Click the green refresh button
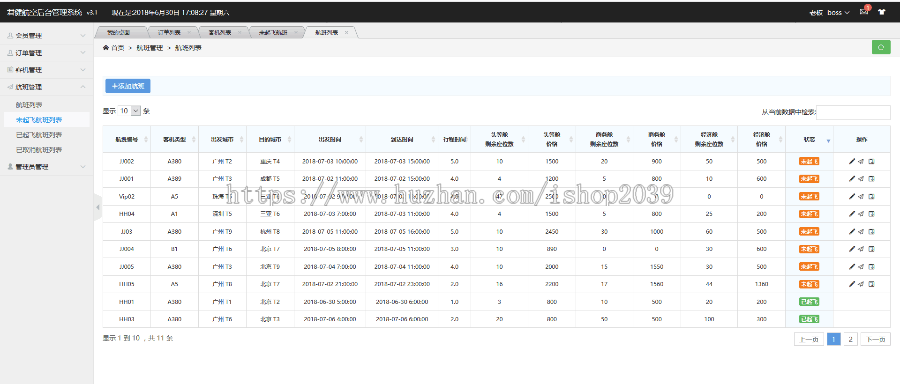Image resolution: width=900 pixels, height=384 pixels. coord(881,47)
